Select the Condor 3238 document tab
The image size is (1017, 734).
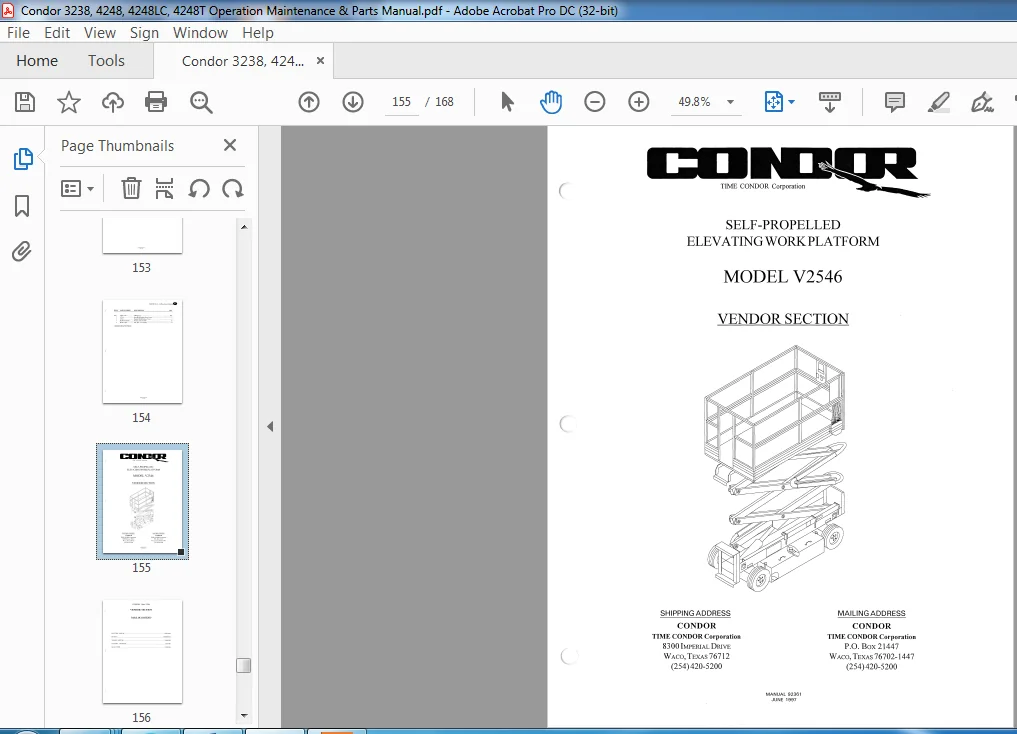243,61
